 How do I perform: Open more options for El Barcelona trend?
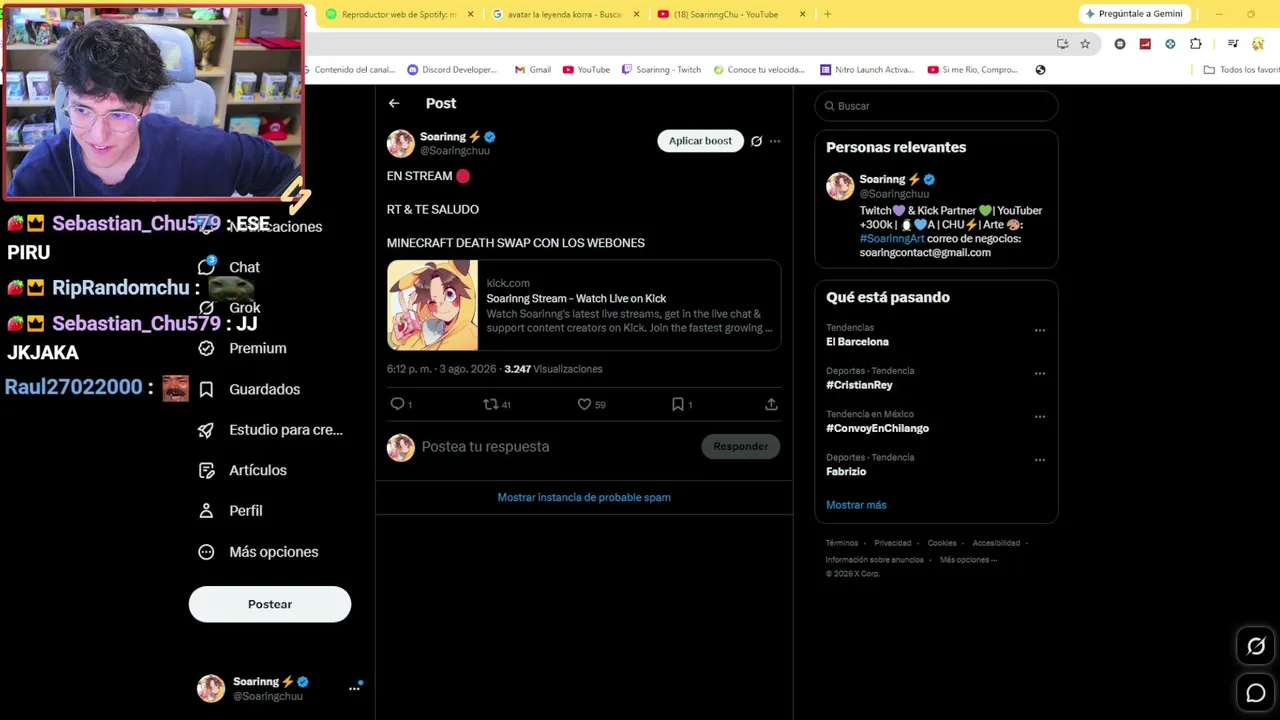click(x=1040, y=330)
